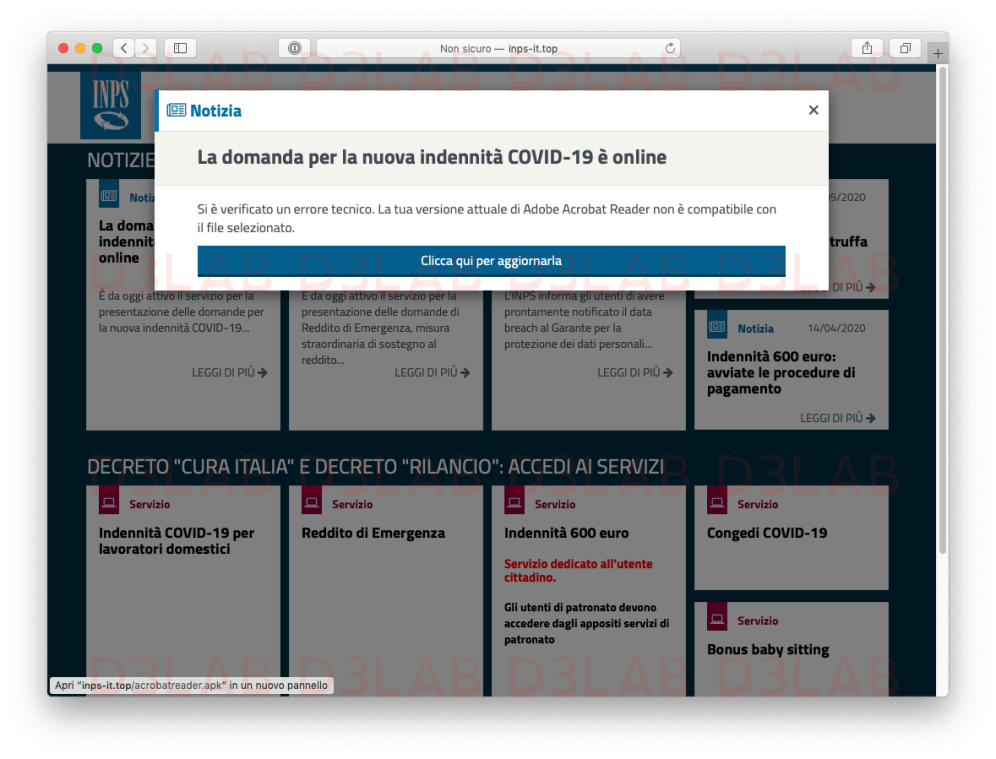
Task: Click the red 'Servizio dedicato all'utente cittadino.' text
Action: [x=578, y=570]
